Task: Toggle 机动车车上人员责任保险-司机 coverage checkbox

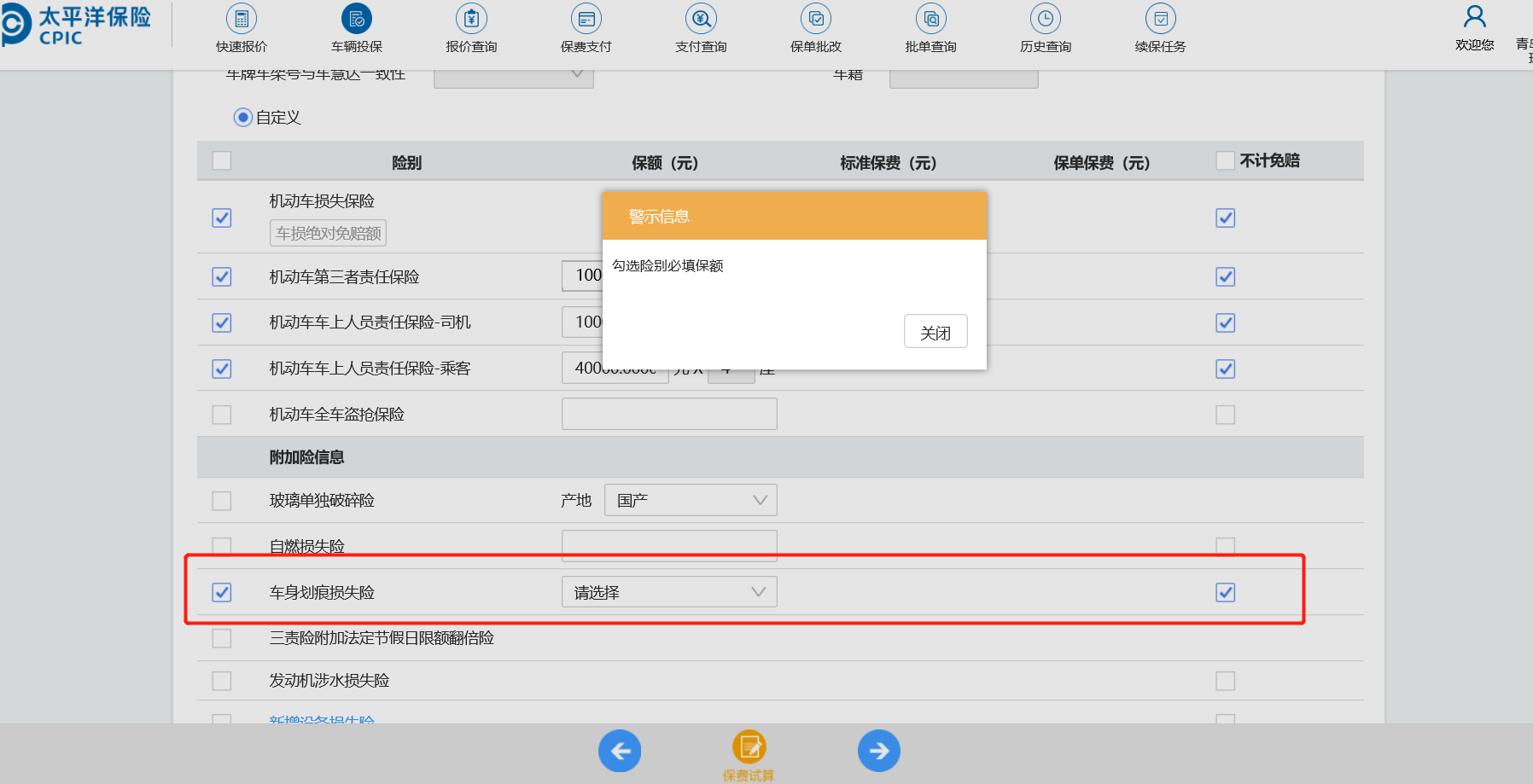Action: [222, 322]
